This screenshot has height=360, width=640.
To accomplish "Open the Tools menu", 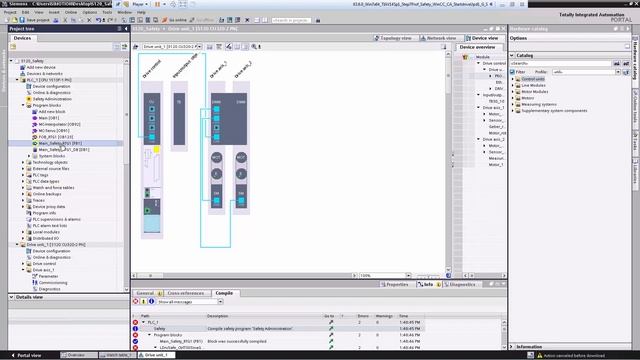I will point(107,12).
